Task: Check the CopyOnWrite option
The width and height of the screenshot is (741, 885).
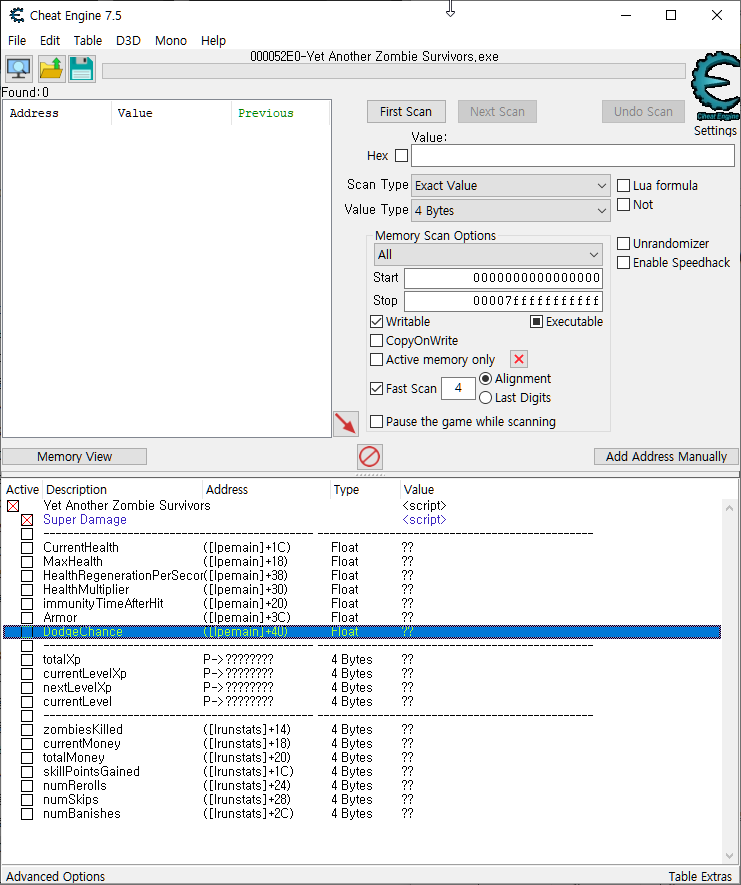Action: pos(376,340)
